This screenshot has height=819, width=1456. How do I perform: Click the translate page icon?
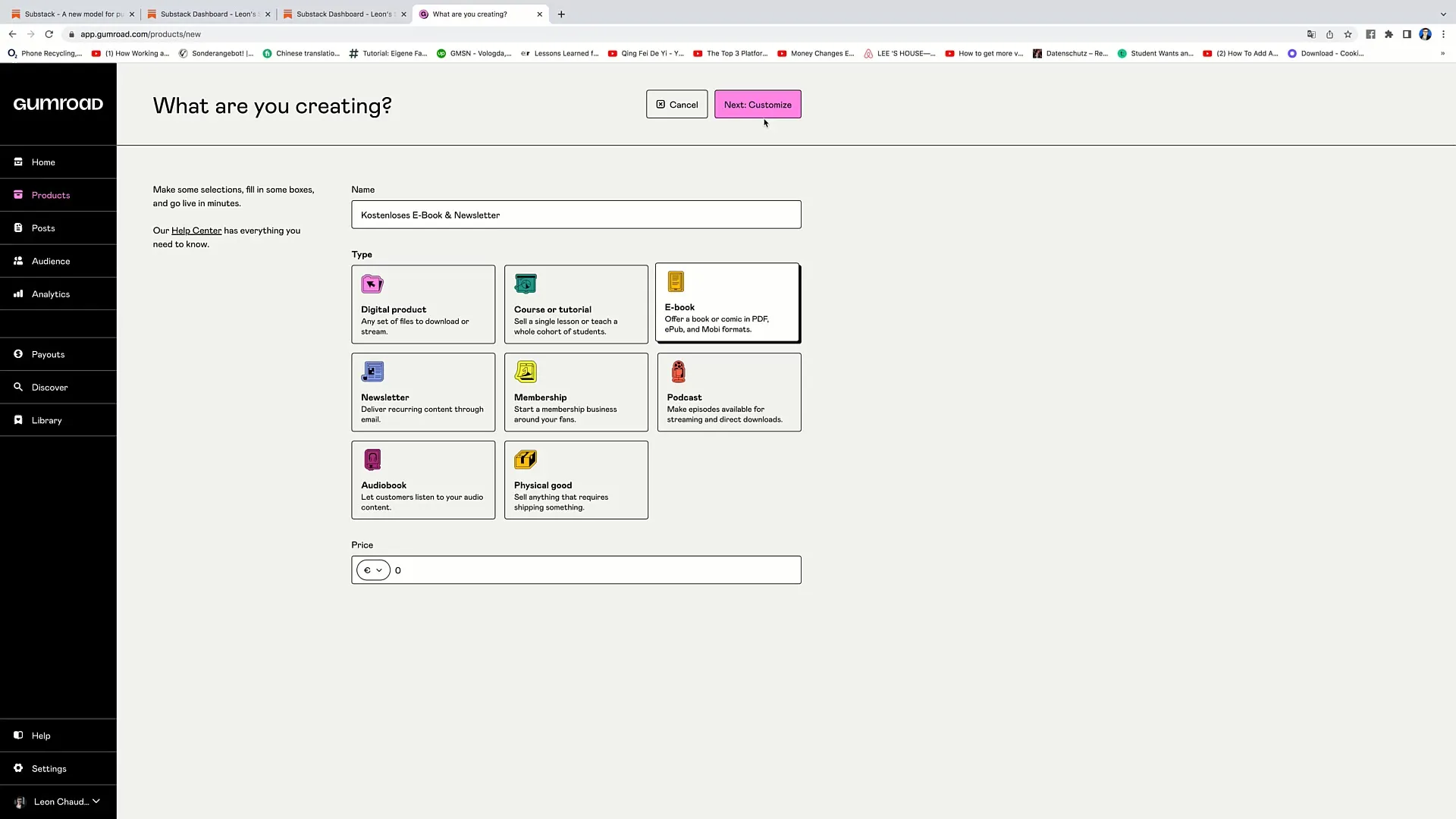coord(1311,34)
